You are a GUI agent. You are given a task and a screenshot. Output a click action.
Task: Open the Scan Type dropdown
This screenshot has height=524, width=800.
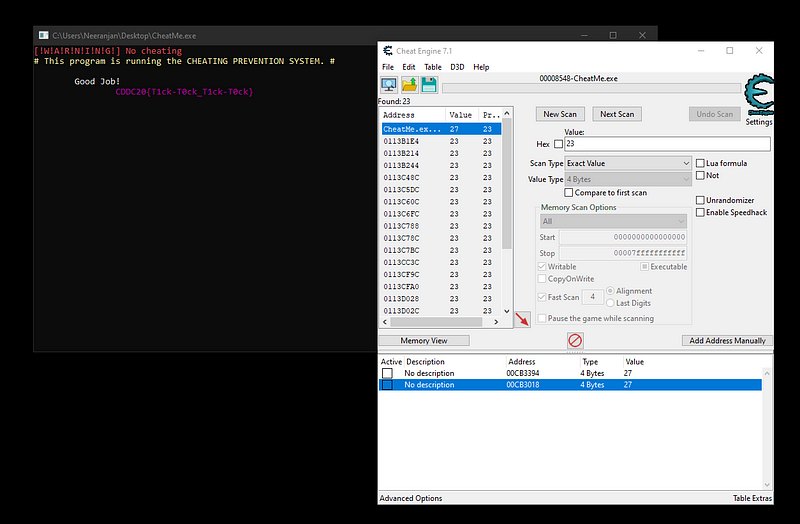tap(629, 163)
